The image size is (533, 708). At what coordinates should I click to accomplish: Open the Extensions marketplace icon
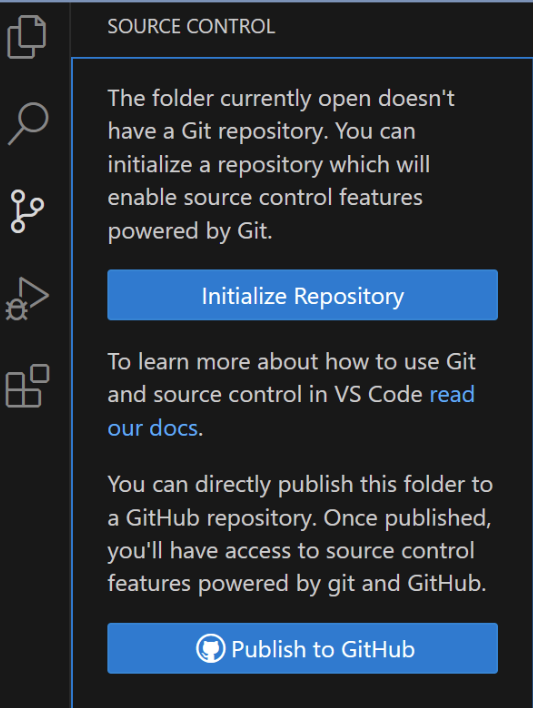point(27,386)
